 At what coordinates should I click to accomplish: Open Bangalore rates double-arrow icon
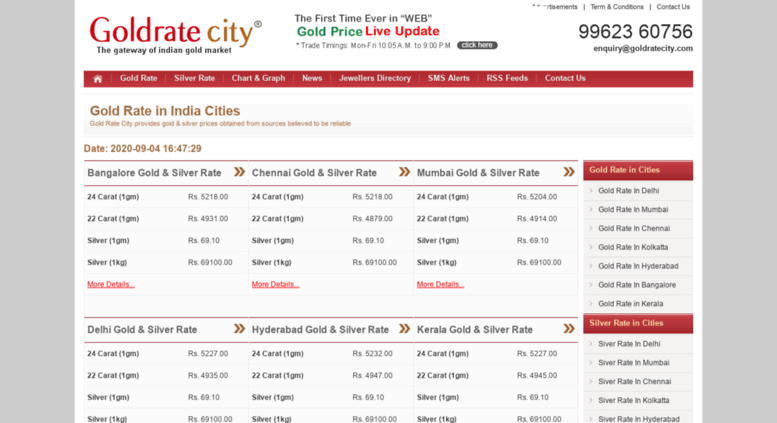(x=239, y=172)
